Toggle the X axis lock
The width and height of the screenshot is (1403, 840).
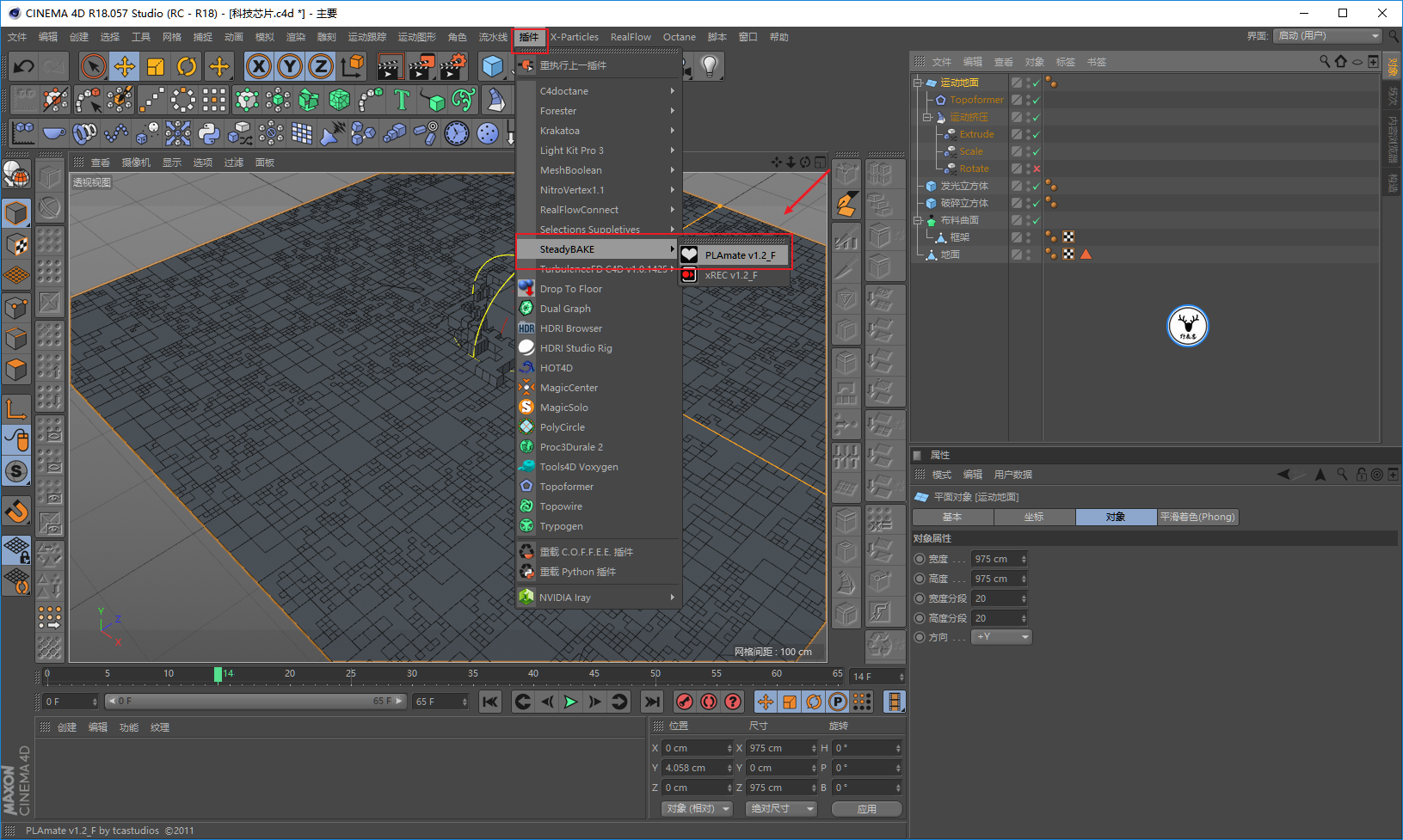259,66
